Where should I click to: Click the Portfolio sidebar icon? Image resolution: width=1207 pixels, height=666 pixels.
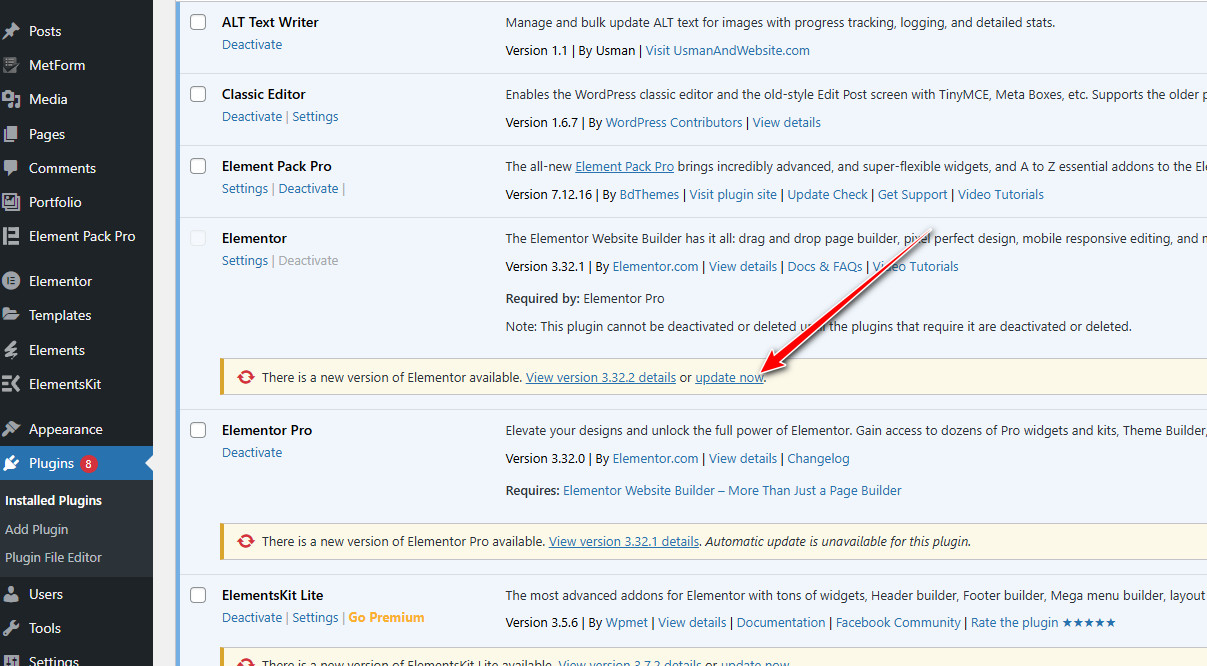11,202
